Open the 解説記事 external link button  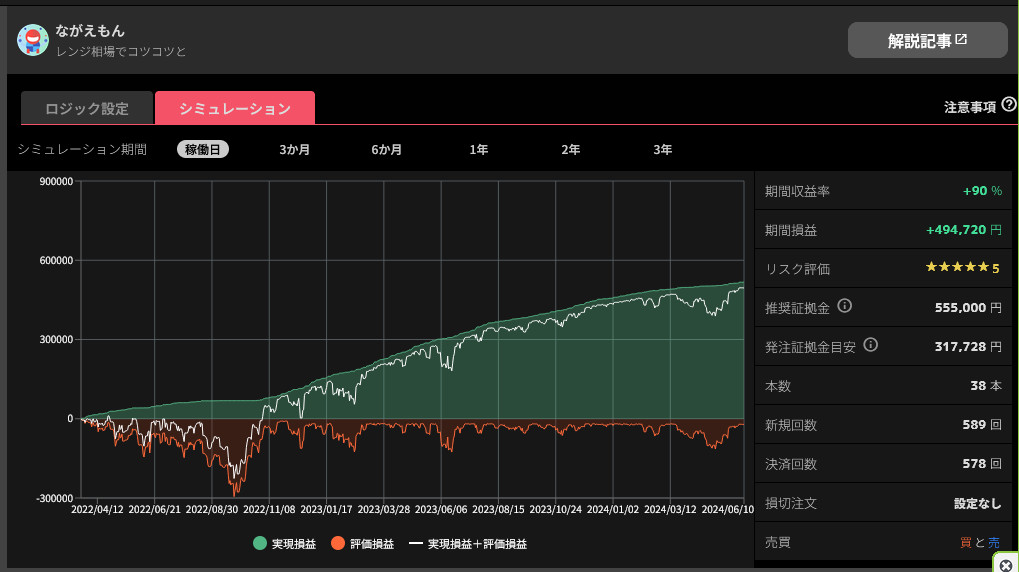(x=927, y=40)
